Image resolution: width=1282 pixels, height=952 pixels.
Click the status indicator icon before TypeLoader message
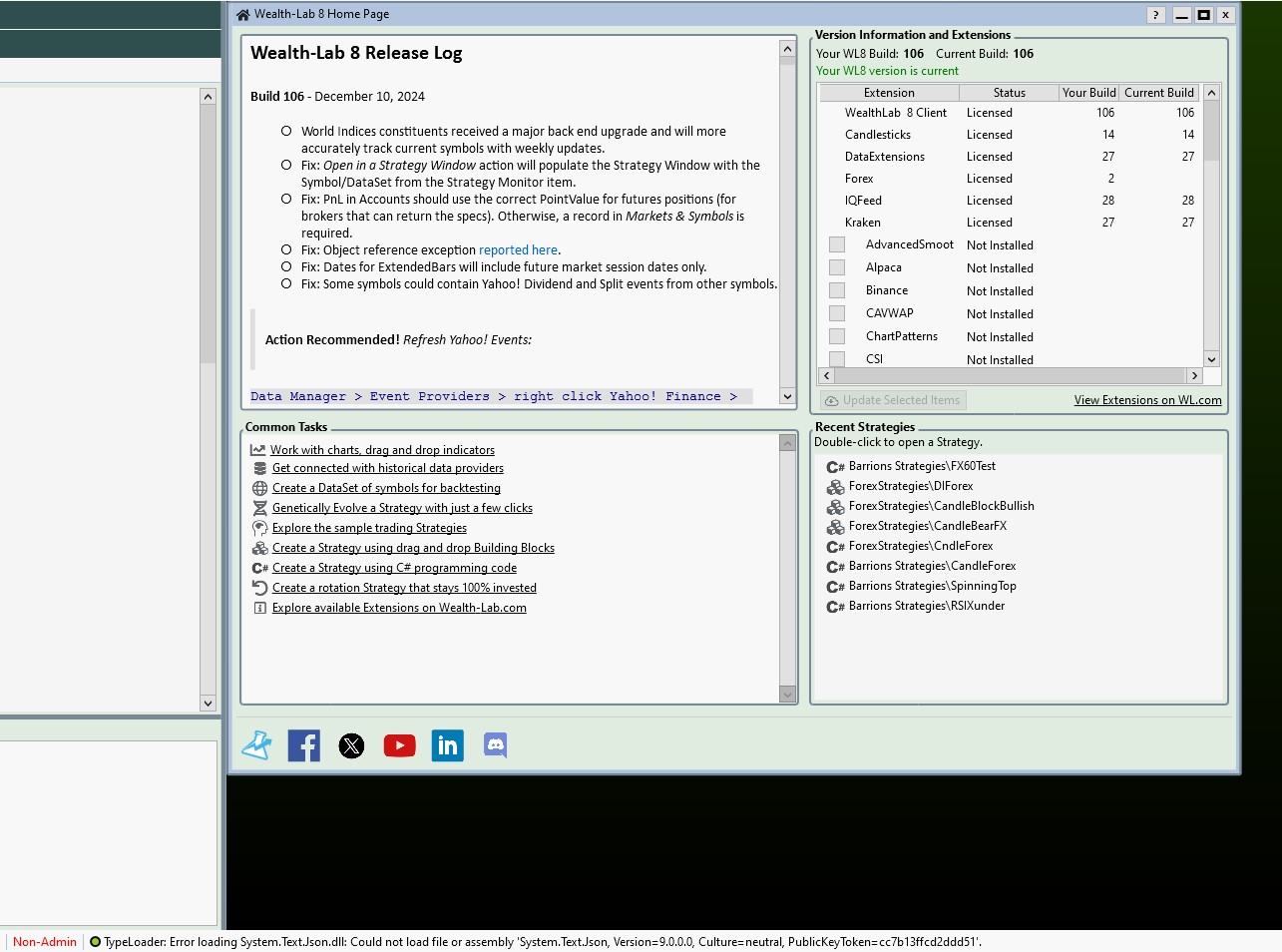(96, 942)
